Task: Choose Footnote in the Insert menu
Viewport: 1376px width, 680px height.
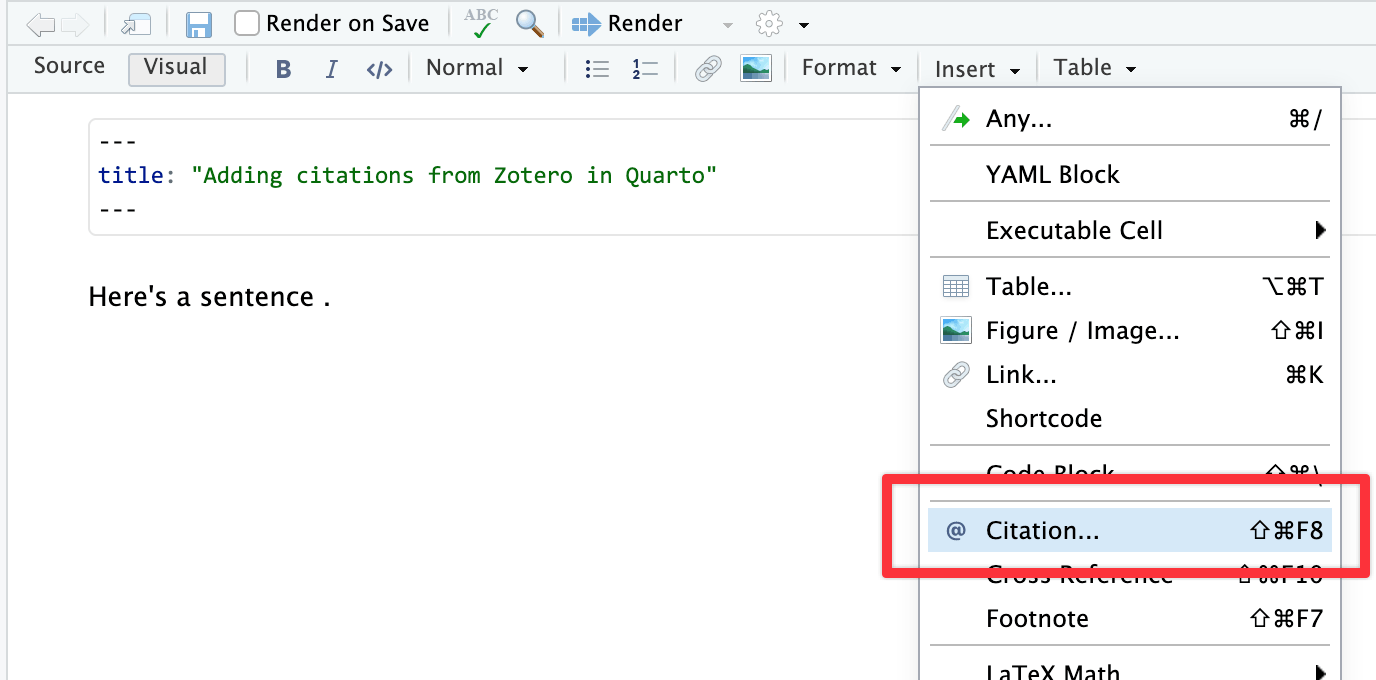Action: pos(1037,619)
